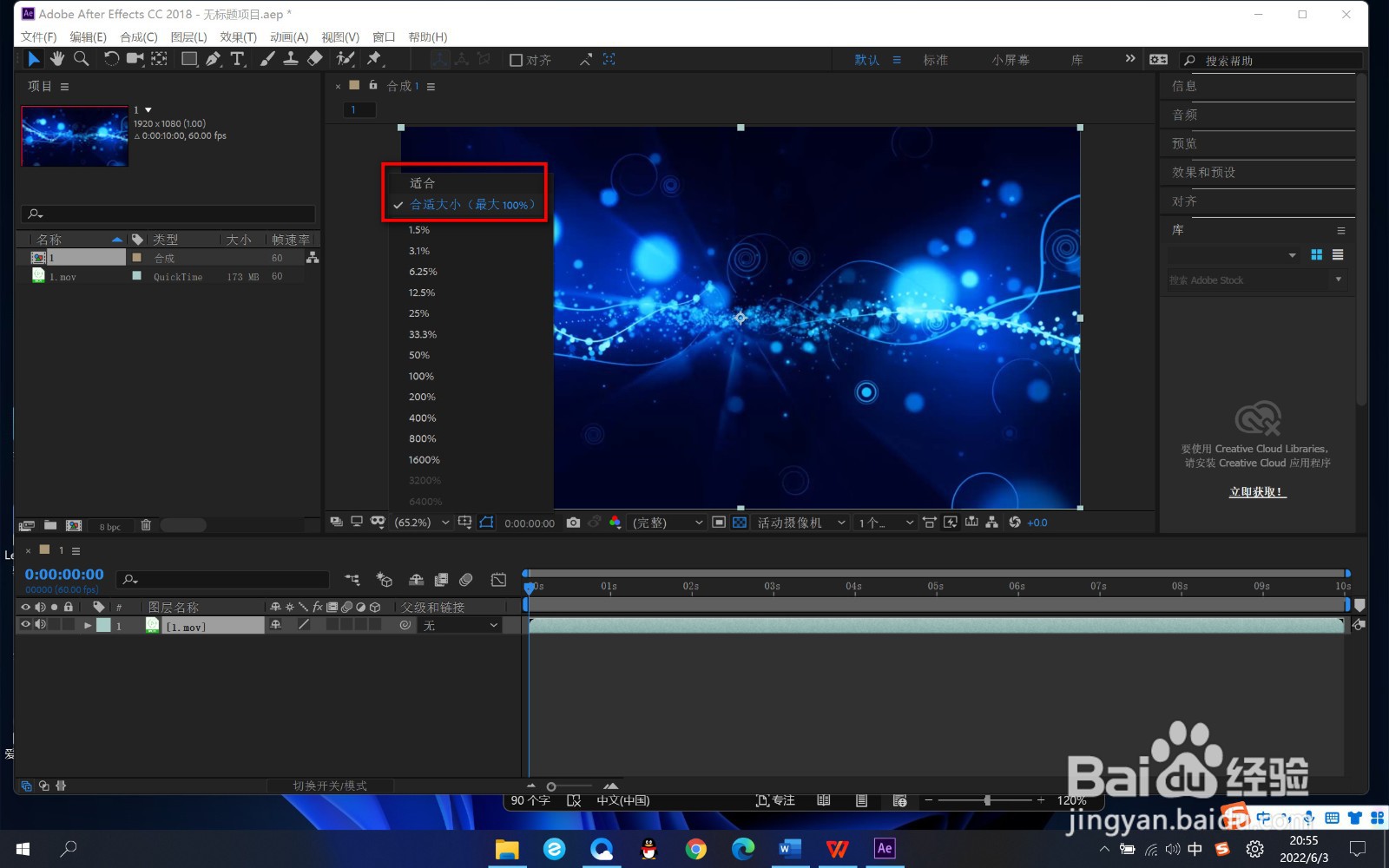Open the magnification ratio dropdown (65.2%)
Image resolution: width=1389 pixels, height=868 pixels.
422,523
